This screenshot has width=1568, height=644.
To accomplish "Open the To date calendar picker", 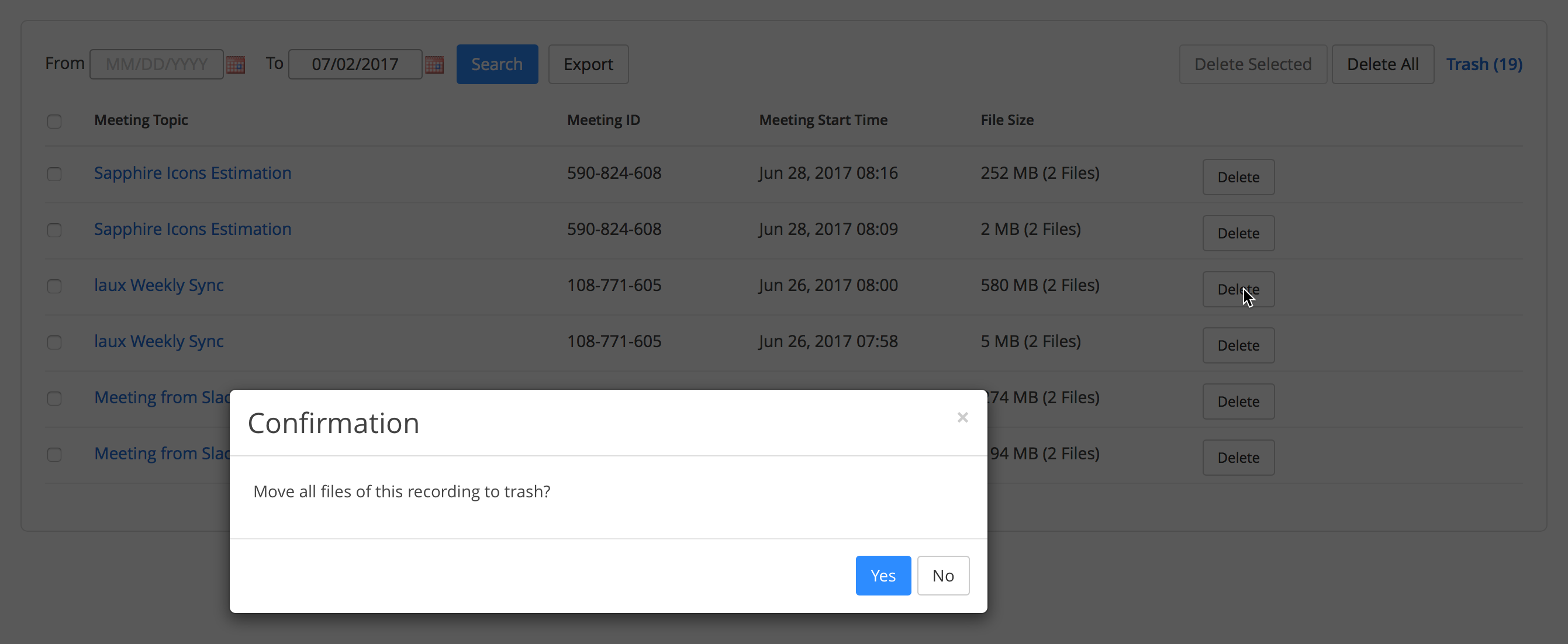I will coord(434,64).
